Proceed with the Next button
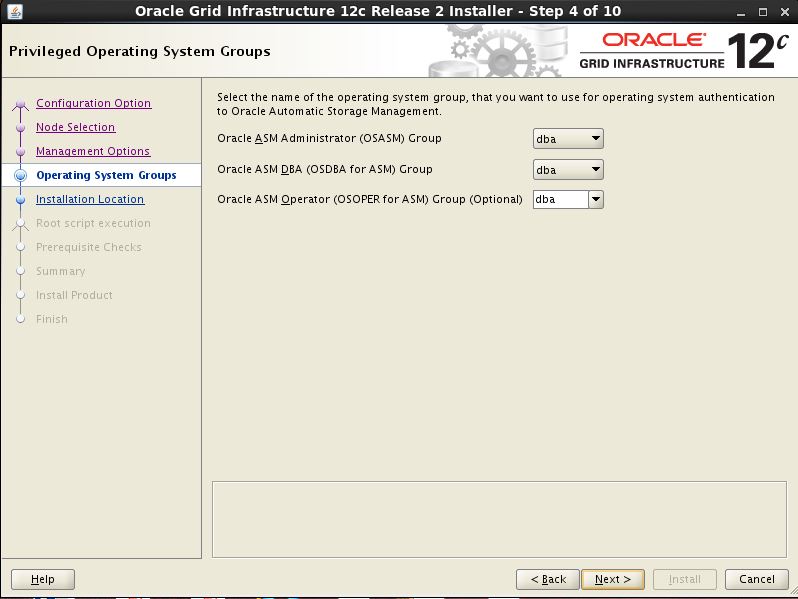 [613, 579]
